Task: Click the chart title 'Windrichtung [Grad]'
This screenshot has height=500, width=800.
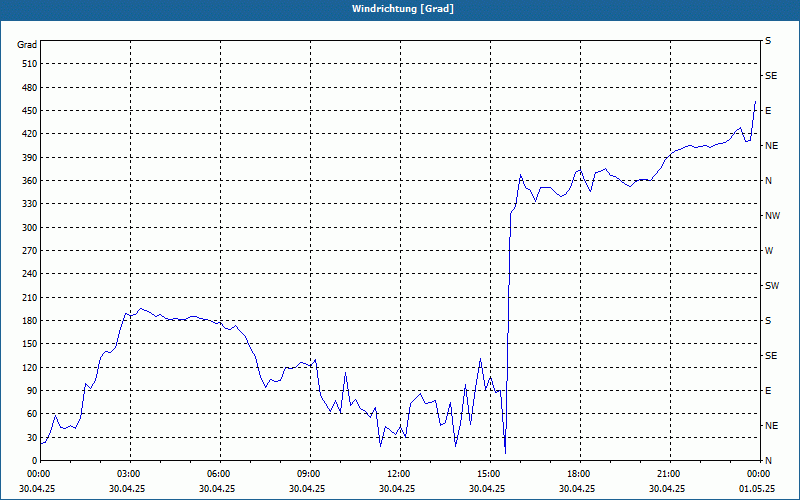Action: (x=403, y=9)
